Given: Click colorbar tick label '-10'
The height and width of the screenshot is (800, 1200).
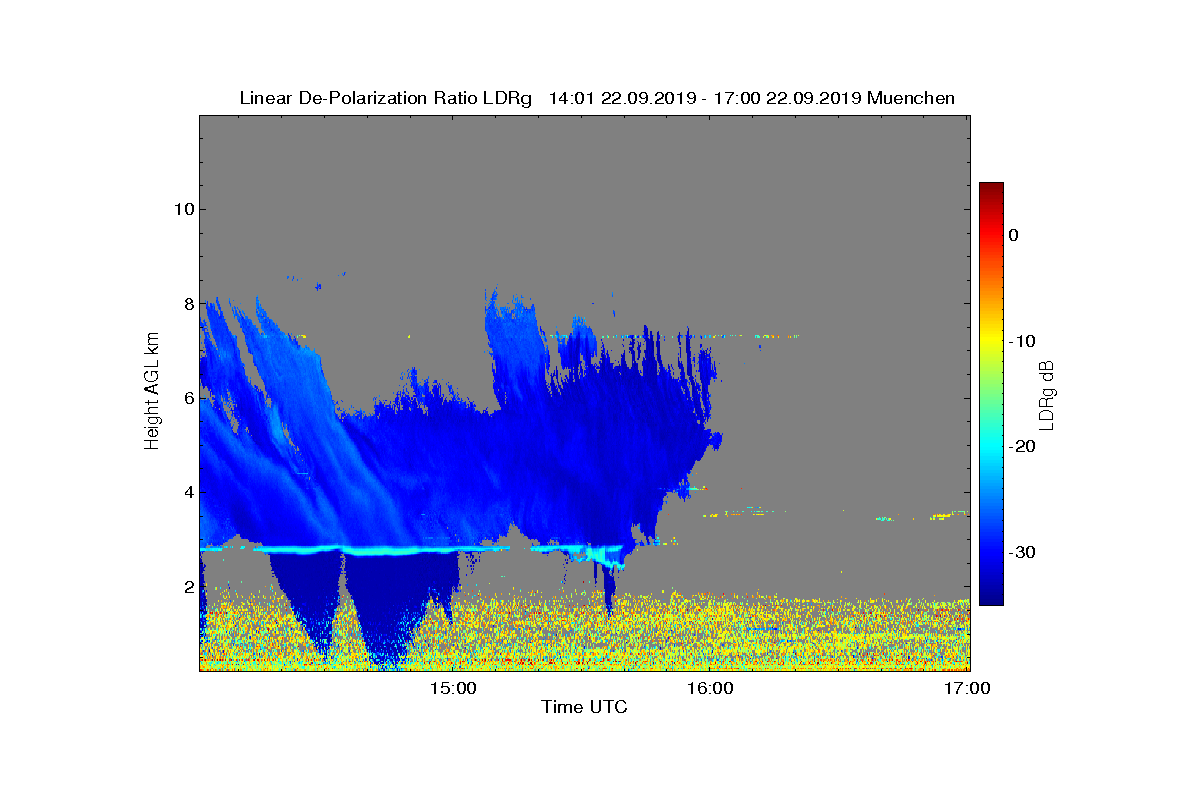Looking at the screenshot, I should (1021, 341).
